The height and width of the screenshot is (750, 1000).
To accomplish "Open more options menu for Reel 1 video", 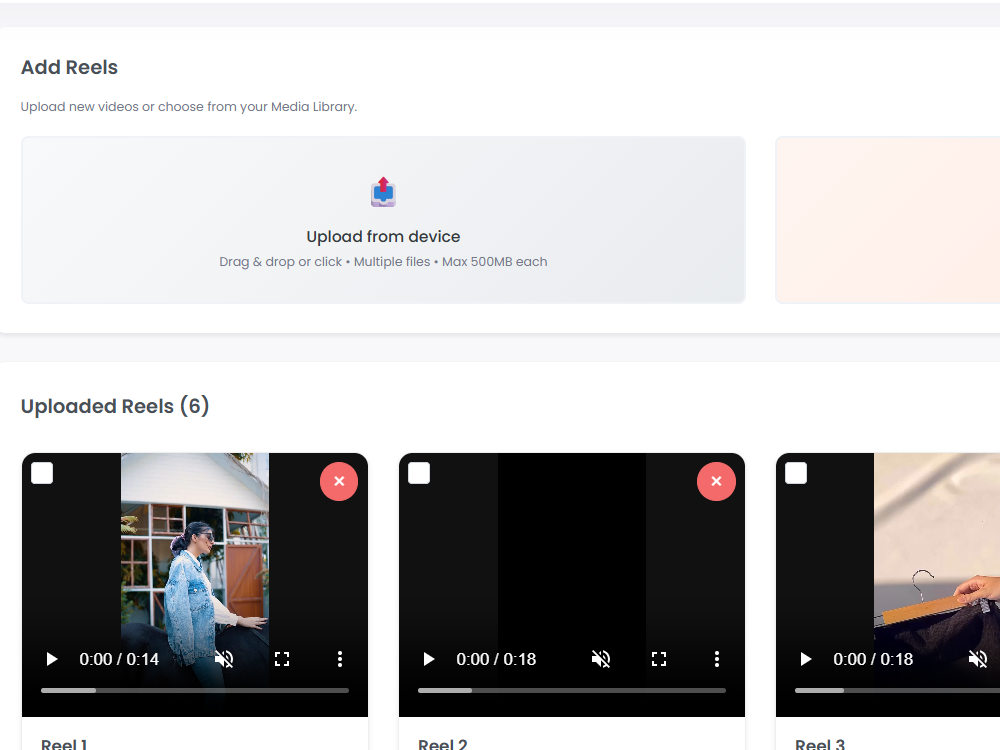I will 340,659.
